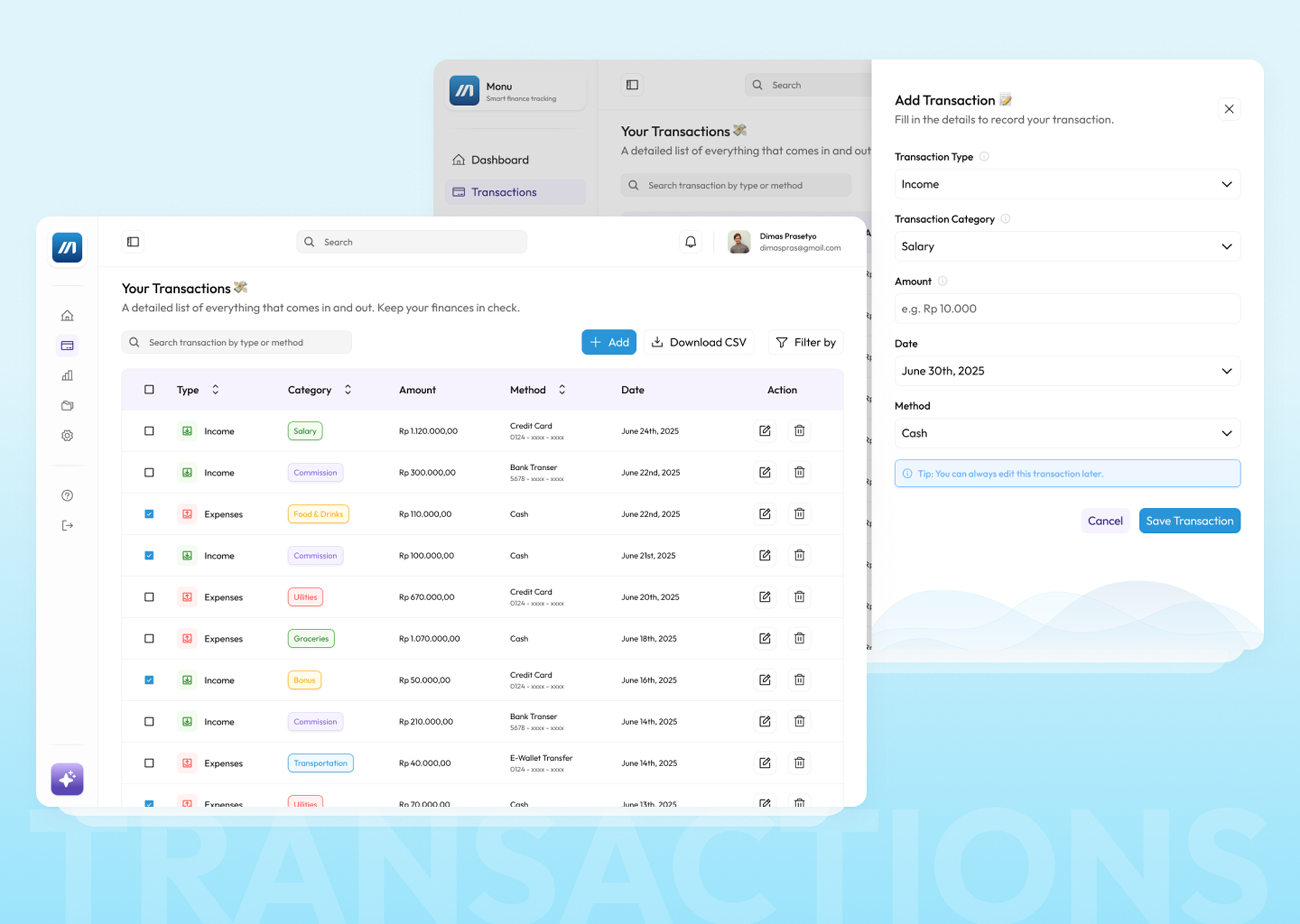Open the Transaction Type dropdown showing Income
The image size is (1300, 924).
coord(1067,184)
